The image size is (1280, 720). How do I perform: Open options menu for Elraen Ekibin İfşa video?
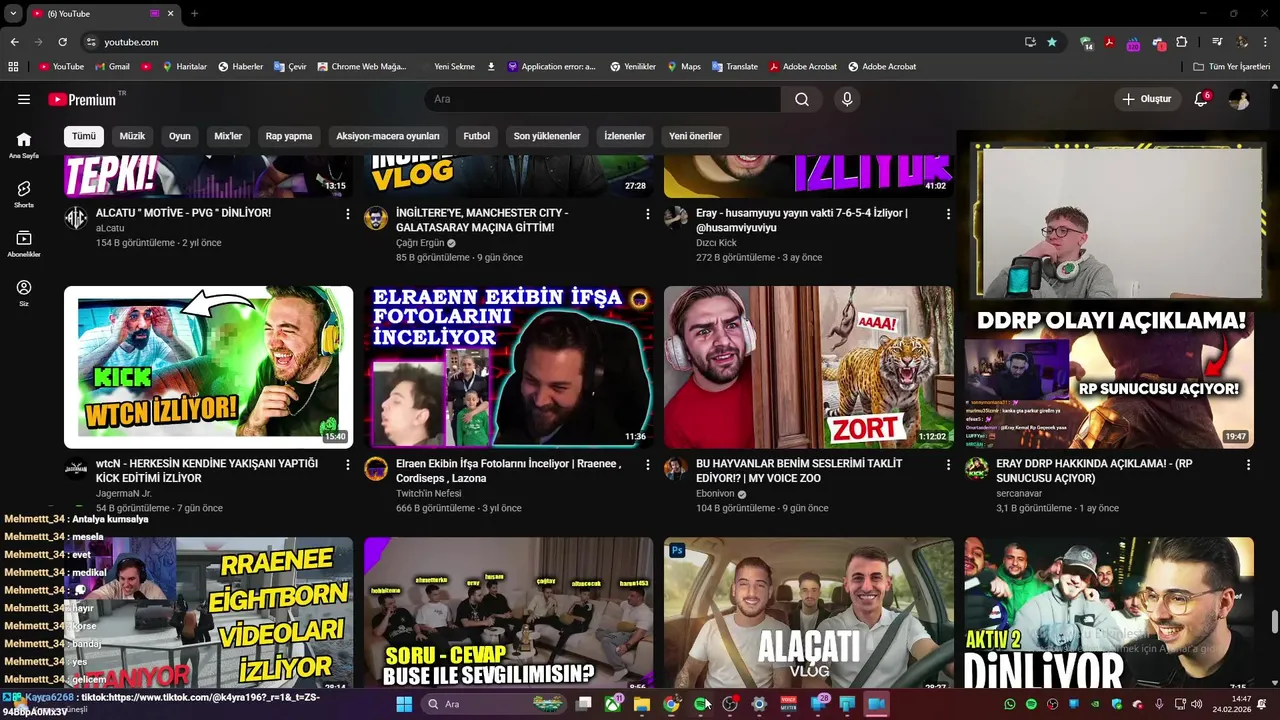point(648,465)
